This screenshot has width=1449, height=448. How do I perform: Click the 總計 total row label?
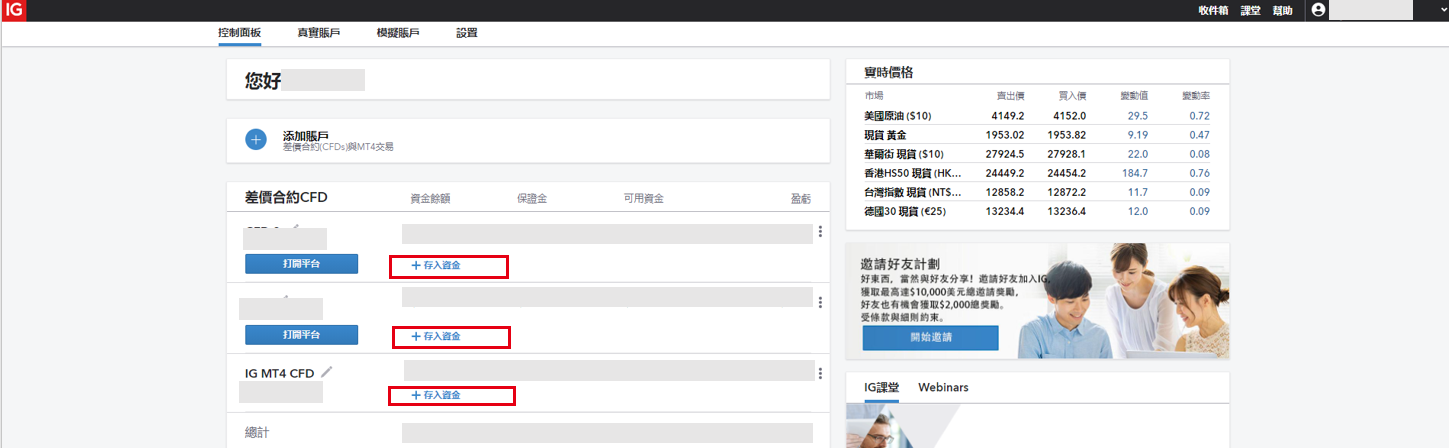tap(257, 432)
